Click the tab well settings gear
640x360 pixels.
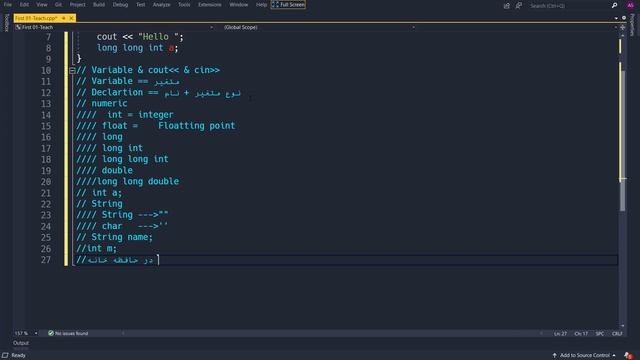point(624,18)
